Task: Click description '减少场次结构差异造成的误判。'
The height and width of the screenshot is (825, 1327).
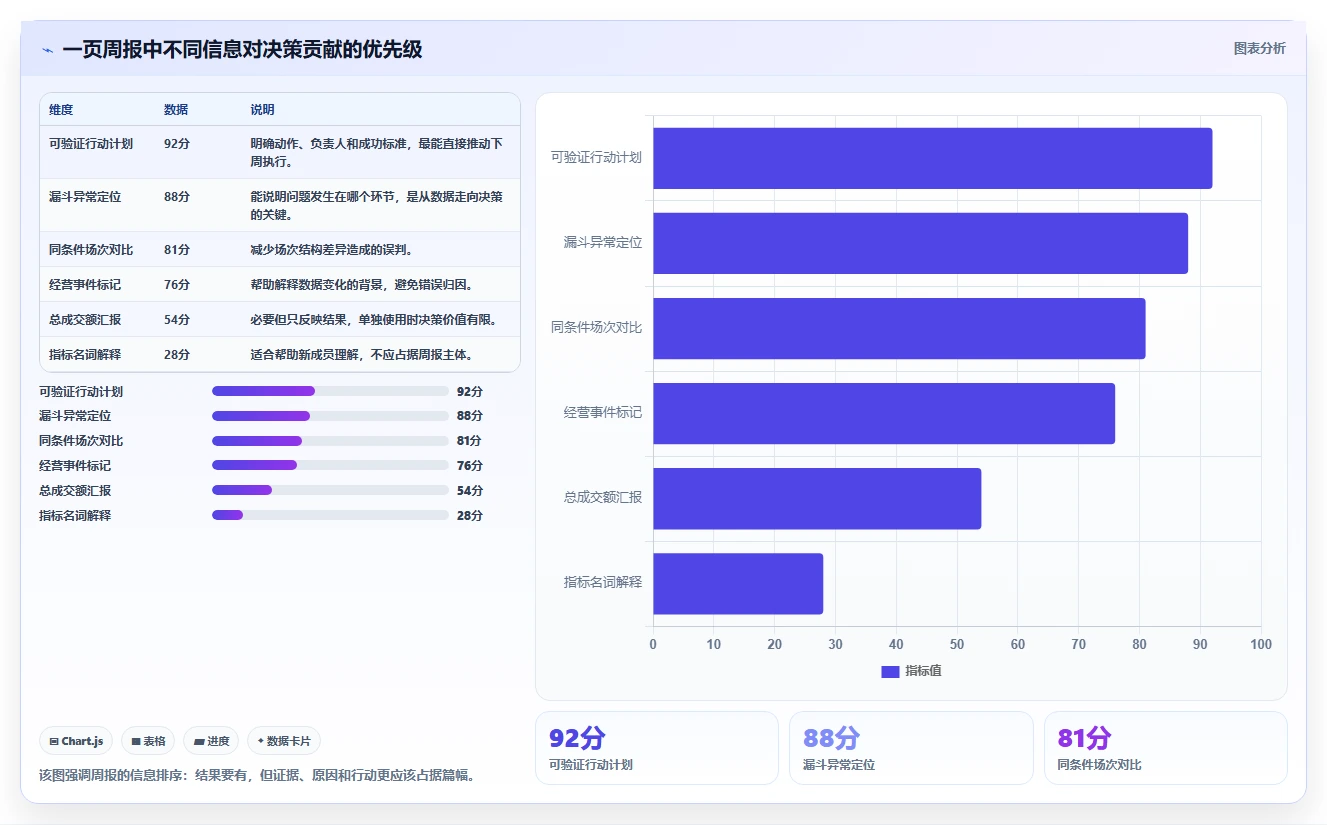Action: [334, 250]
